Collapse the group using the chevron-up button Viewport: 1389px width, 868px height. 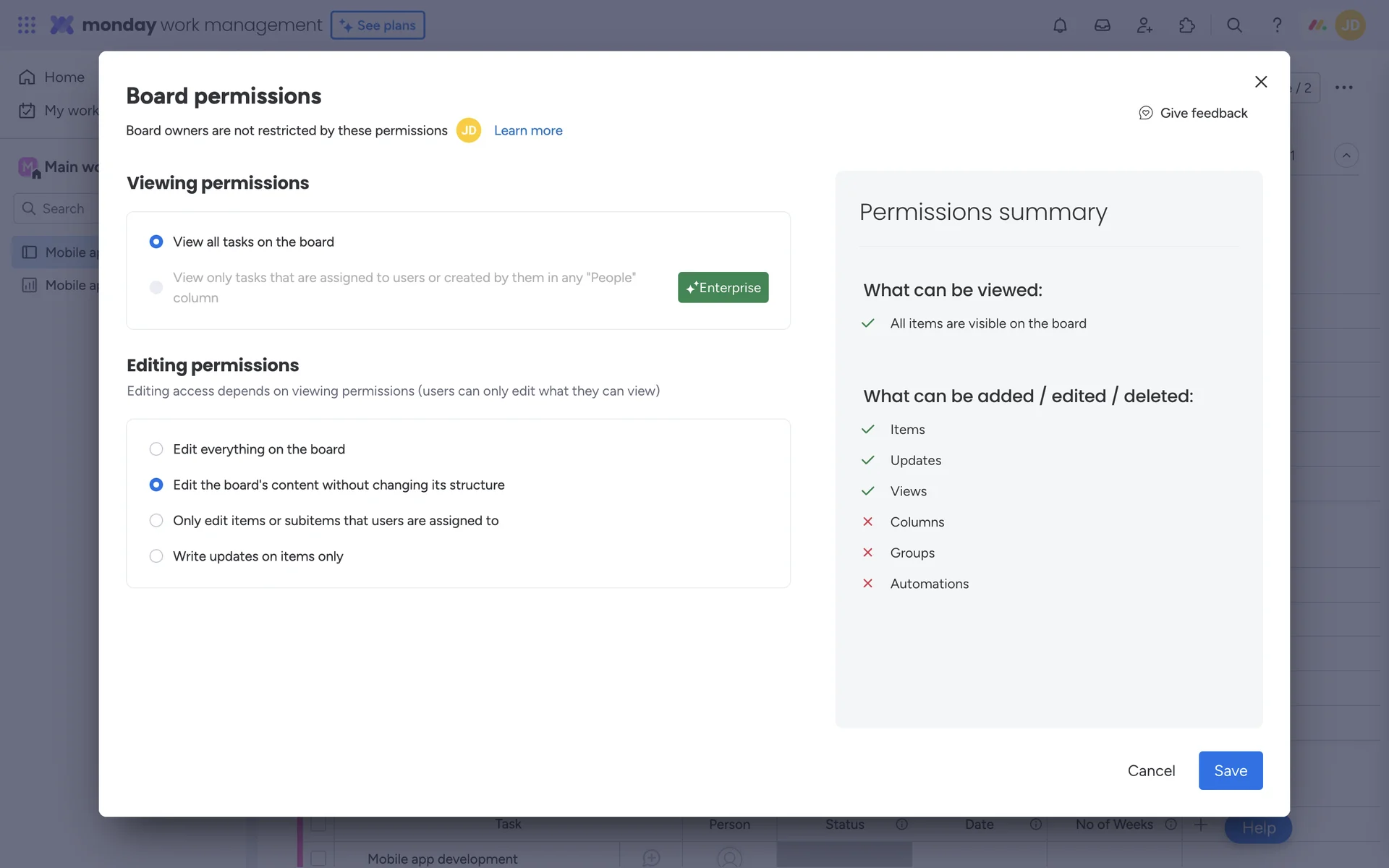tap(1346, 156)
